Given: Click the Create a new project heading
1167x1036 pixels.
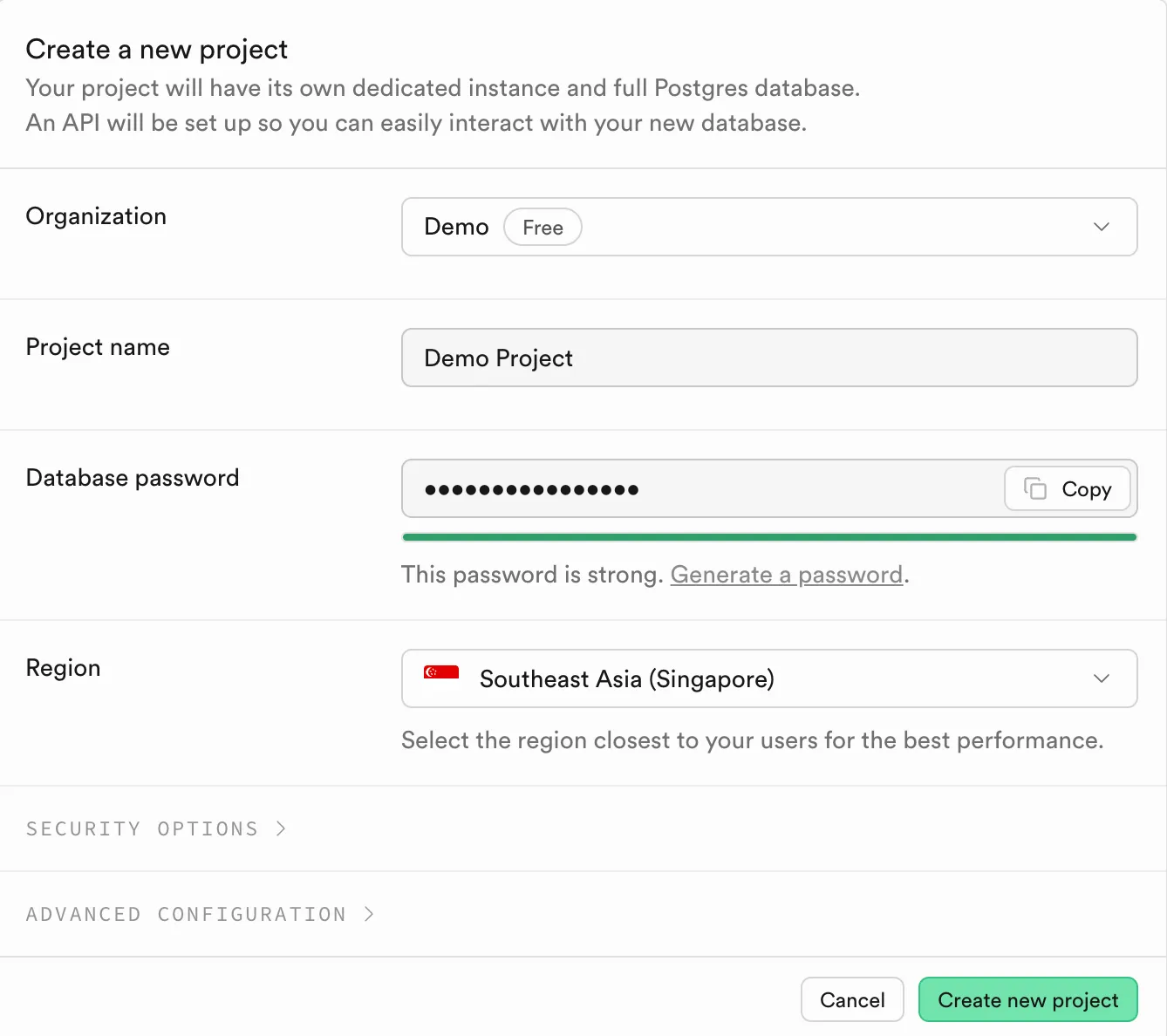Looking at the screenshot, I should [157, 50].
